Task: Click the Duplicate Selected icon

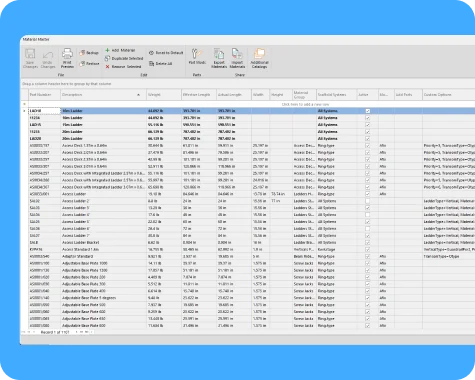Action: 107,59
